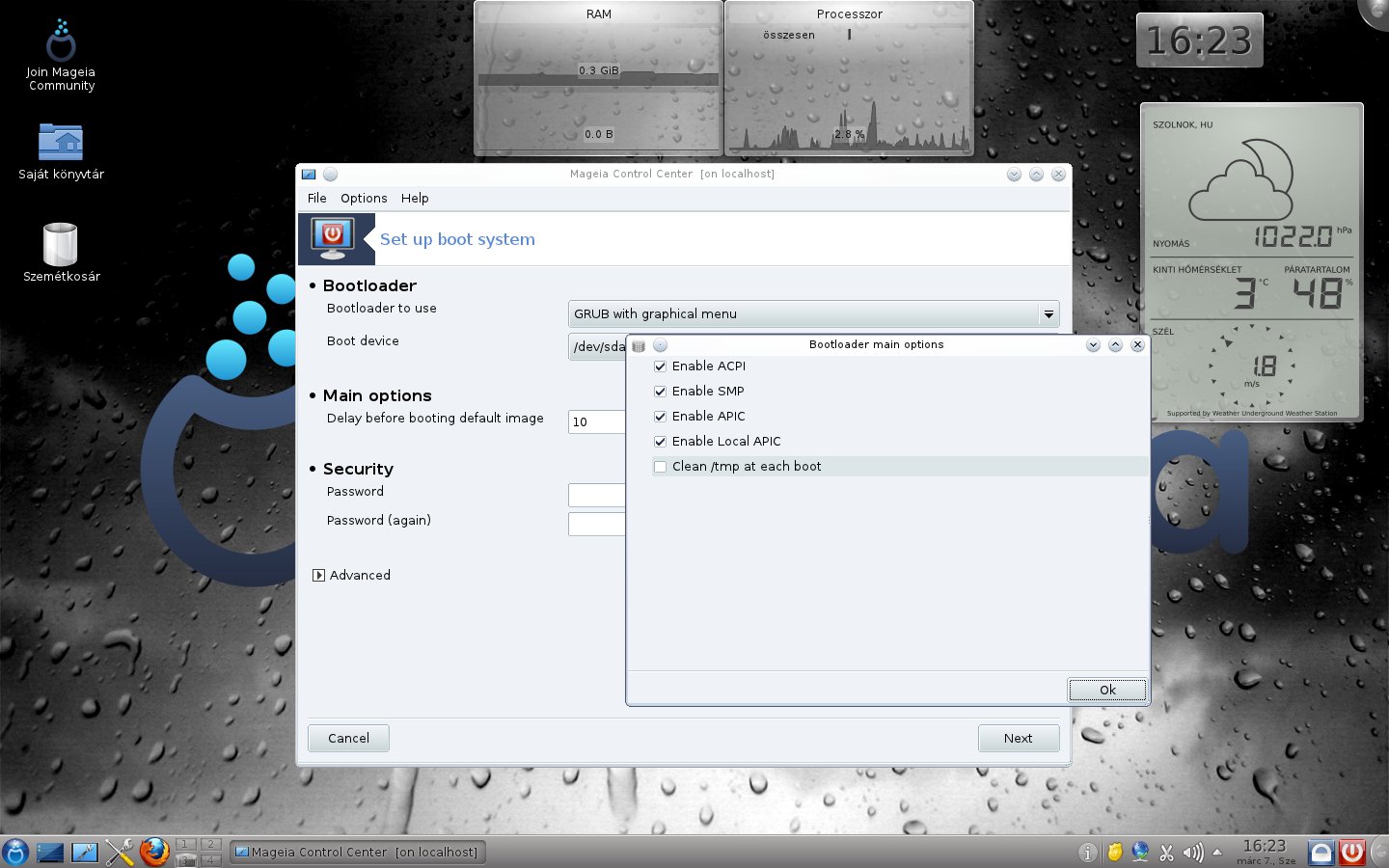Image resolution: width=1389 pixels, height=868 pixels.
Task: Open the Help menu
Action: point(415,199)
